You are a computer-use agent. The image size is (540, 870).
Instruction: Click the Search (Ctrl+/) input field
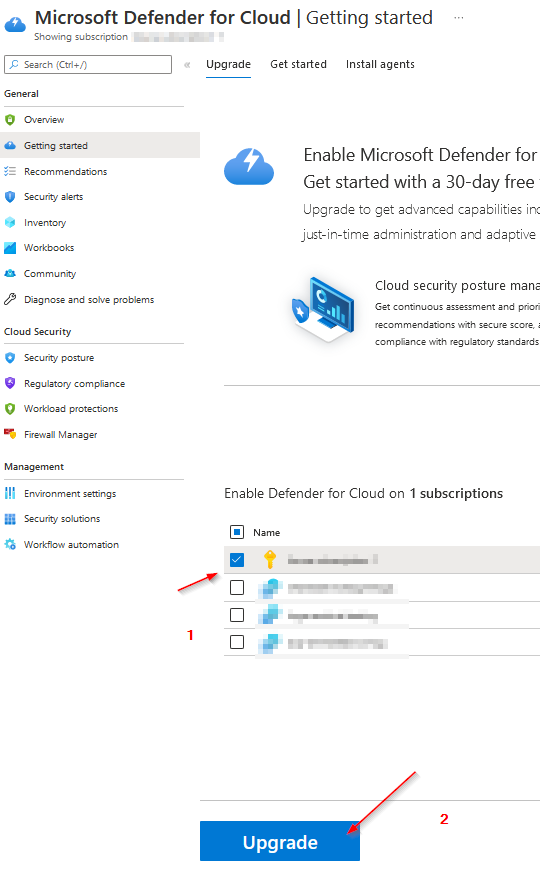coord(88,64)
